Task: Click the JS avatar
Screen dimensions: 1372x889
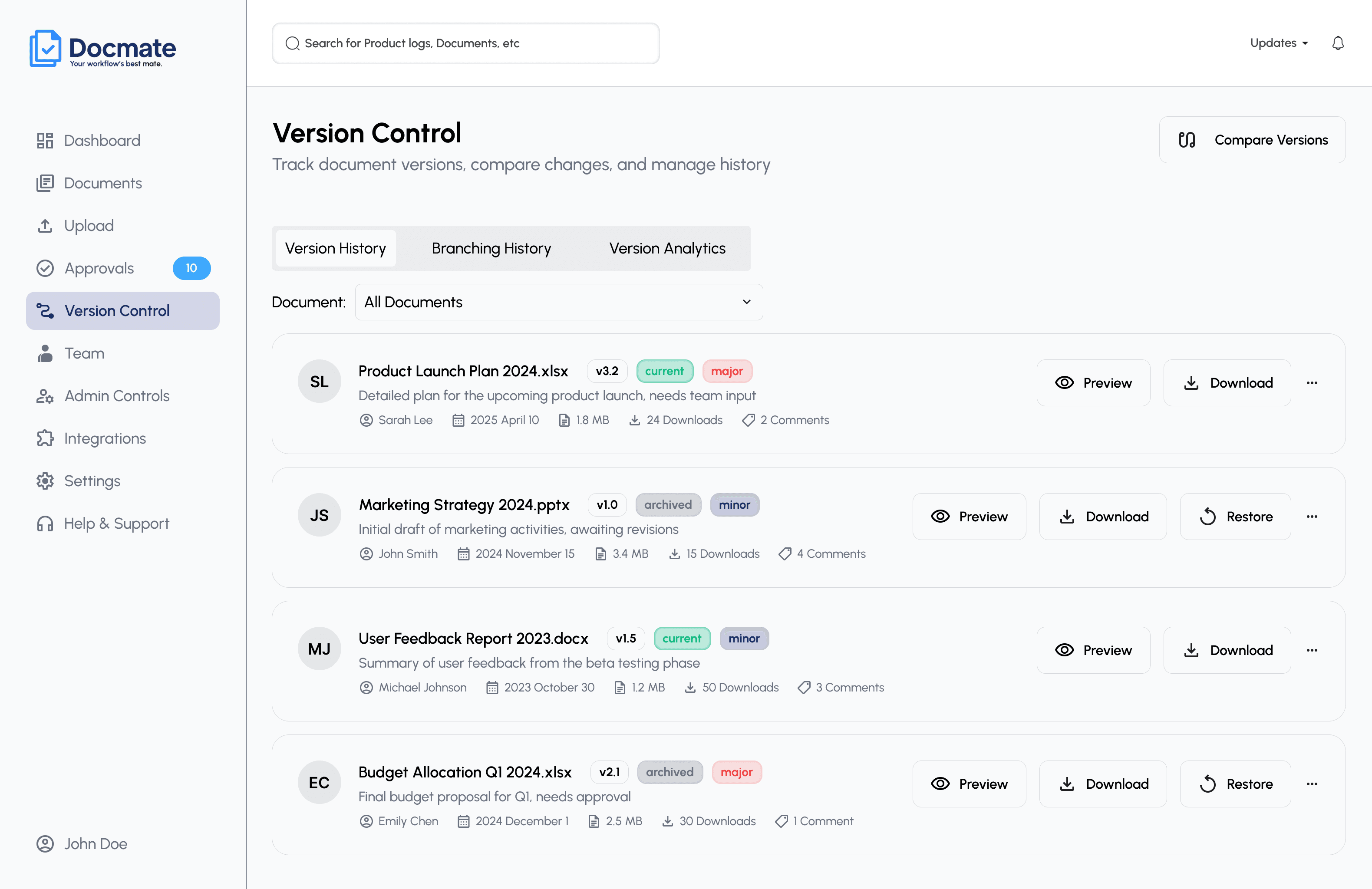Action: [x=320, y=515]
